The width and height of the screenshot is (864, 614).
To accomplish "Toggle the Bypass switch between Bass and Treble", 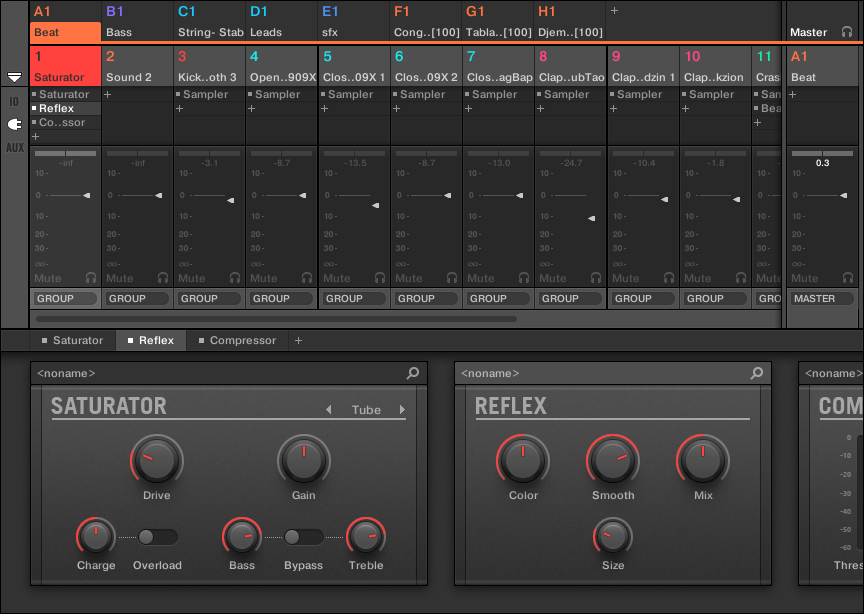I will pos(303,537).
